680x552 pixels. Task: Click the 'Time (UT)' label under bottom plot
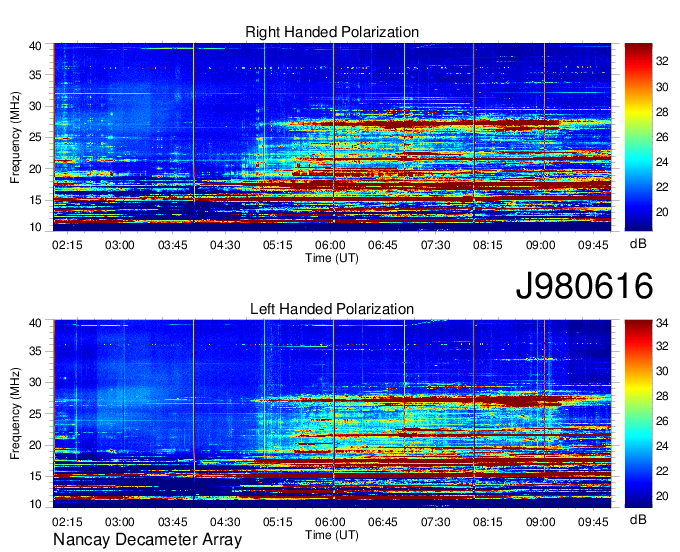[x=332, y=535]
